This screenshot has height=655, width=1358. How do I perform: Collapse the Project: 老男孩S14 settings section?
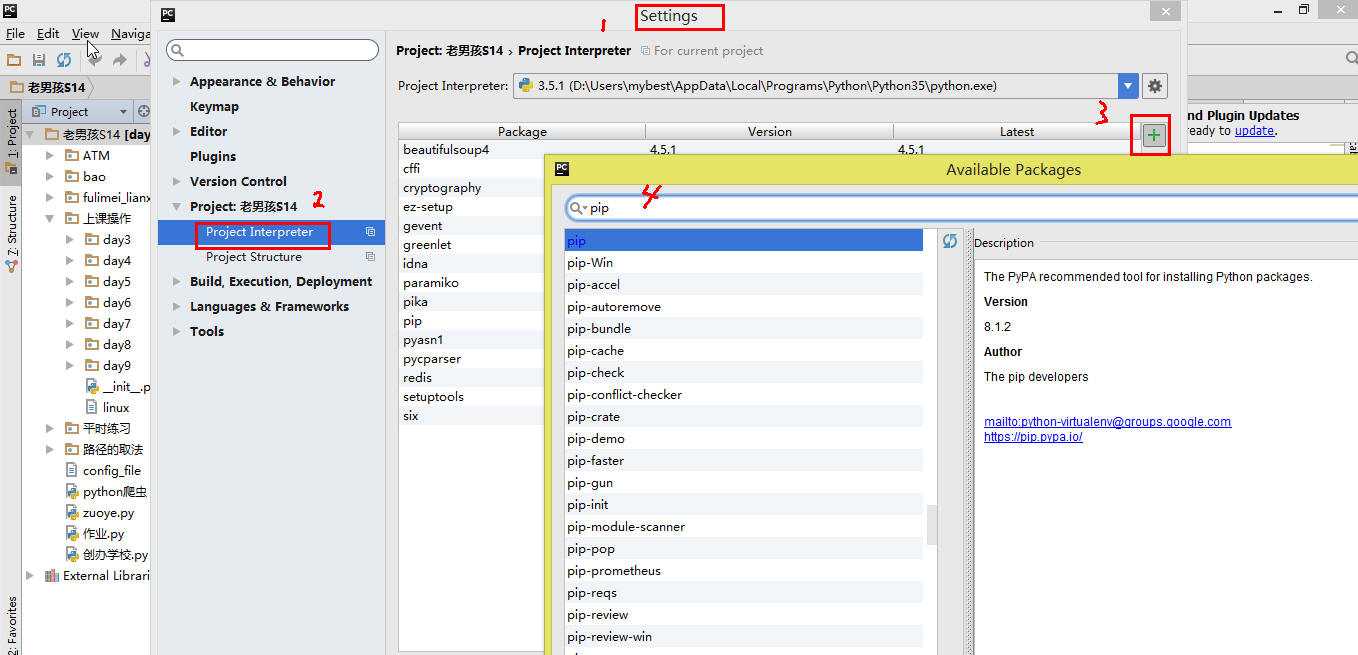pos(177,207)
